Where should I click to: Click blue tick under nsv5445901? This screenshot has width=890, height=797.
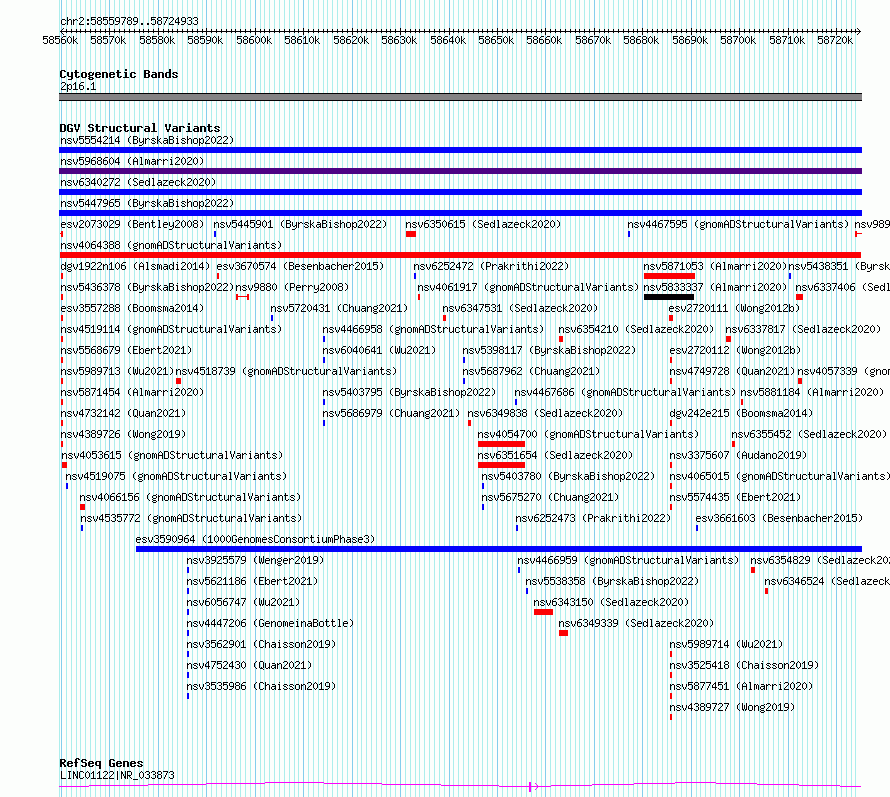click(x=215, y=234)
